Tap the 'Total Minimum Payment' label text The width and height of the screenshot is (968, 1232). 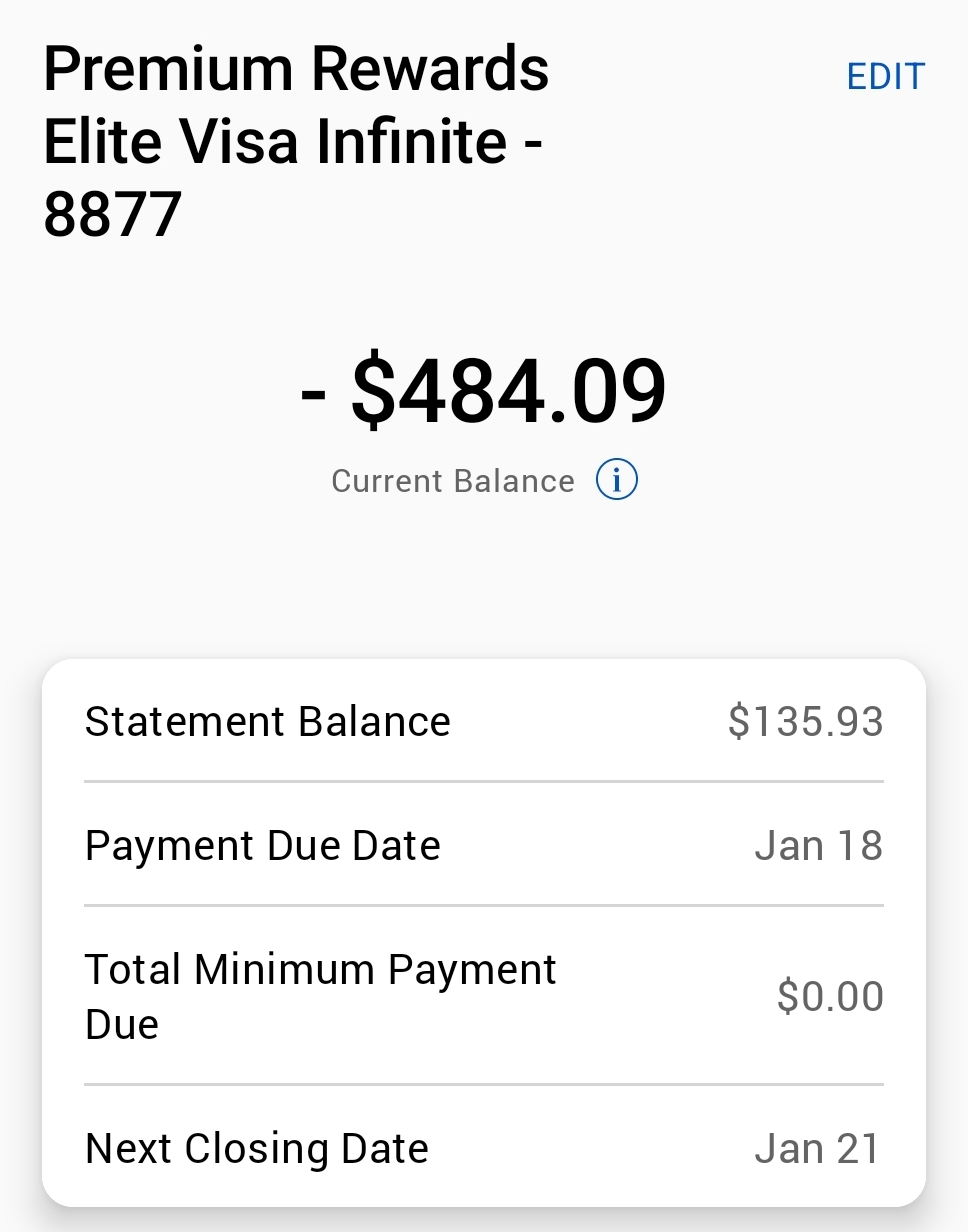320,970
